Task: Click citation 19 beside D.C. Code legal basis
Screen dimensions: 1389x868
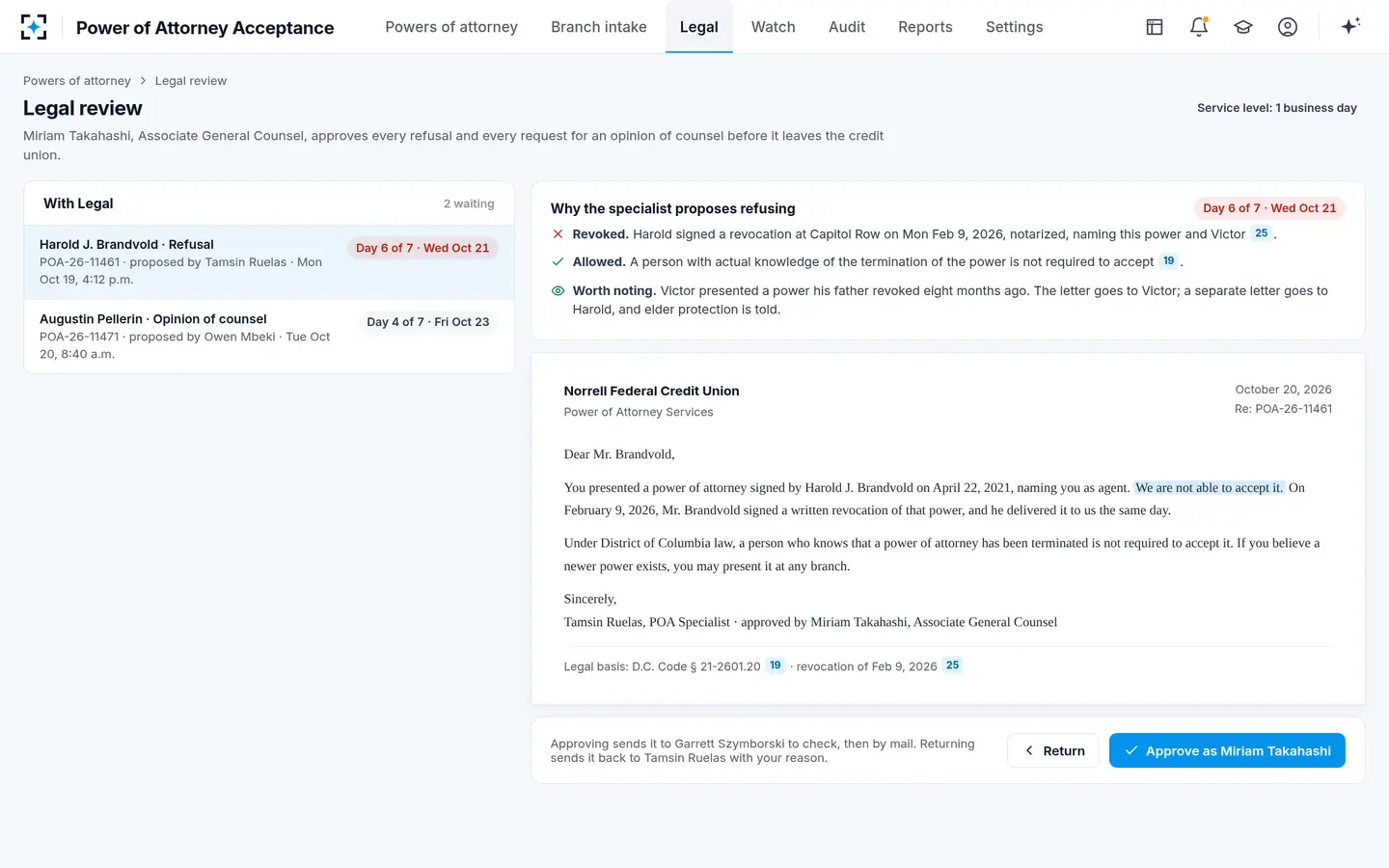Action: 775,665
